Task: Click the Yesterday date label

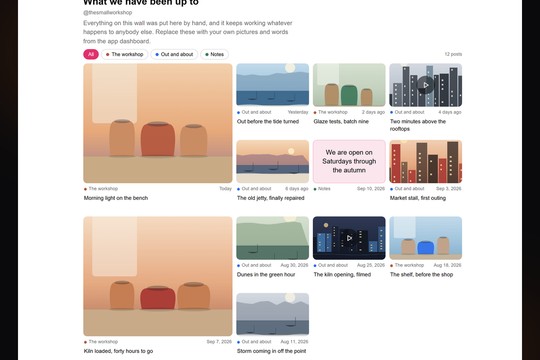Action: 298,112
